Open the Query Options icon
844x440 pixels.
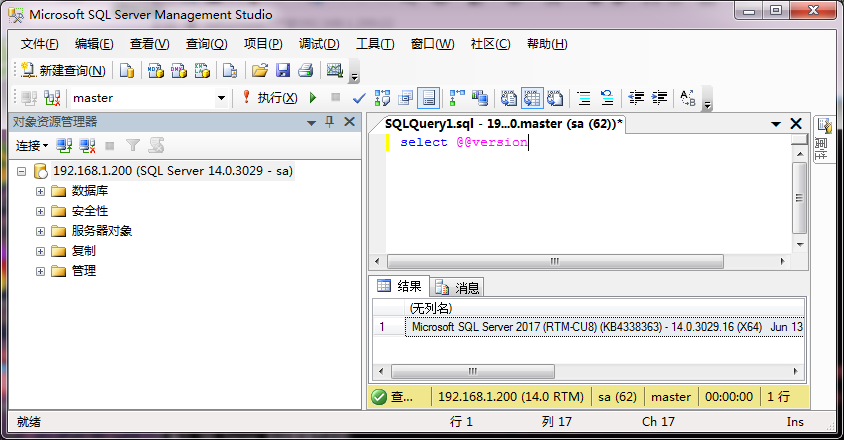[x=405, y=98]
